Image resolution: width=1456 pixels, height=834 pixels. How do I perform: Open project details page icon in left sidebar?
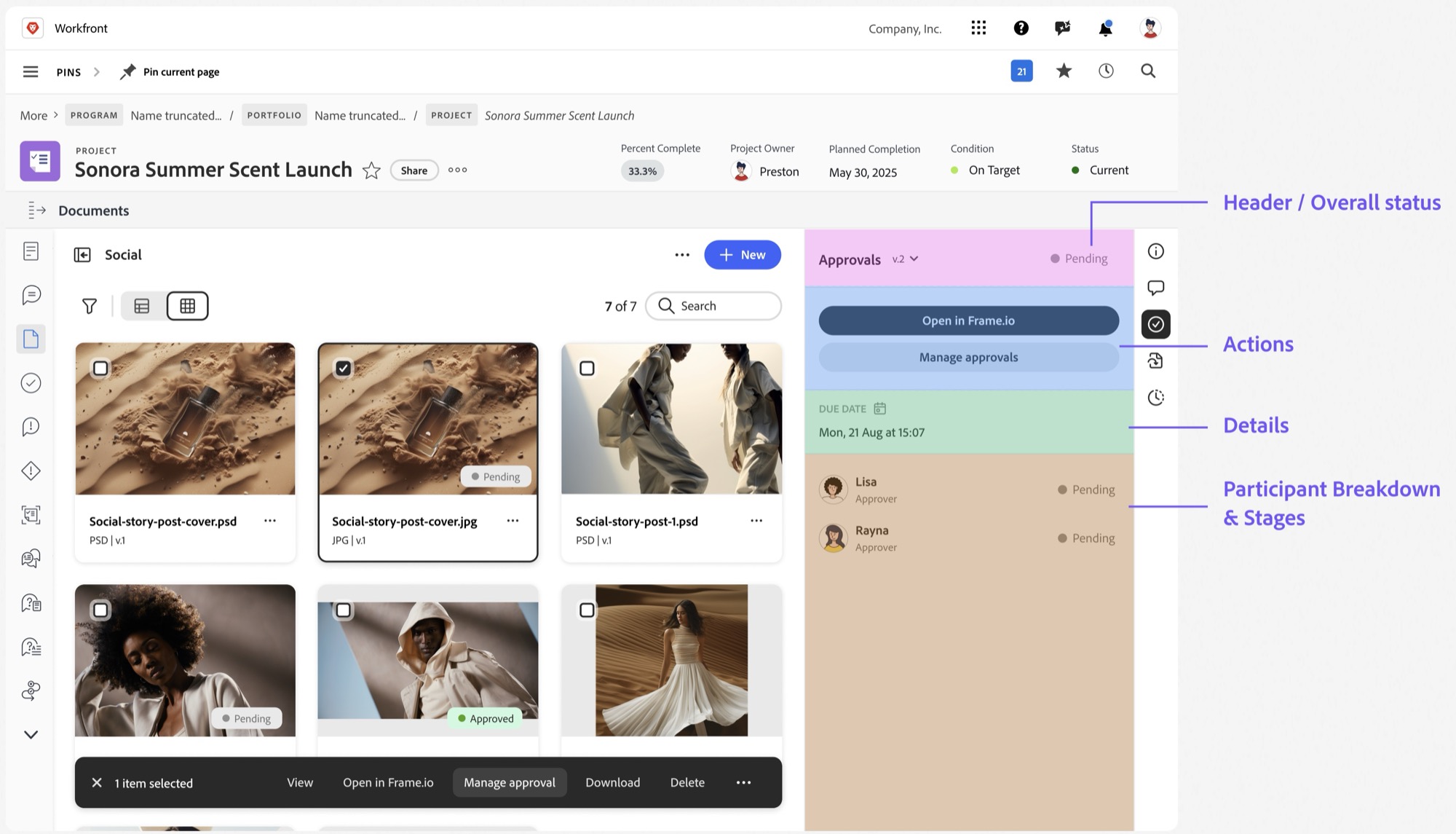coord(31,251)
